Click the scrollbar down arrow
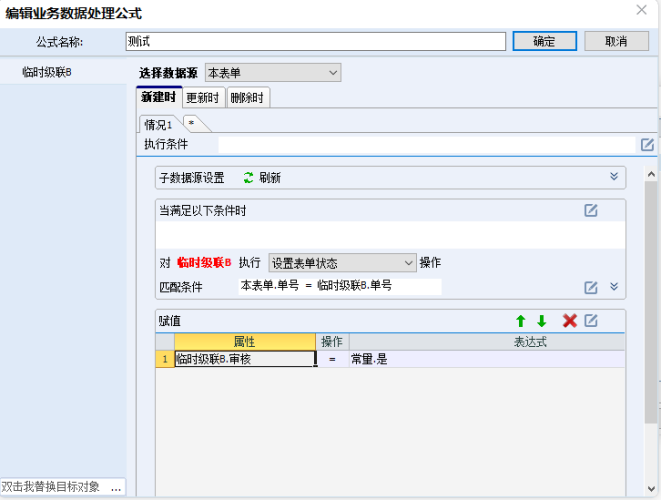The image size is (662, 501). pos(651,489)
